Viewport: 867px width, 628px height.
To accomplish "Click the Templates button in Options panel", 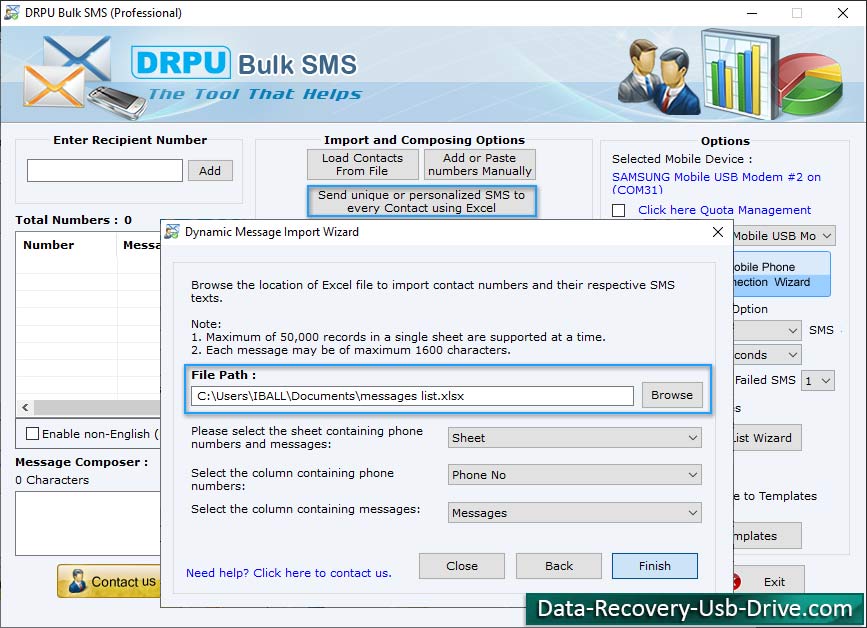I will 767,536.
